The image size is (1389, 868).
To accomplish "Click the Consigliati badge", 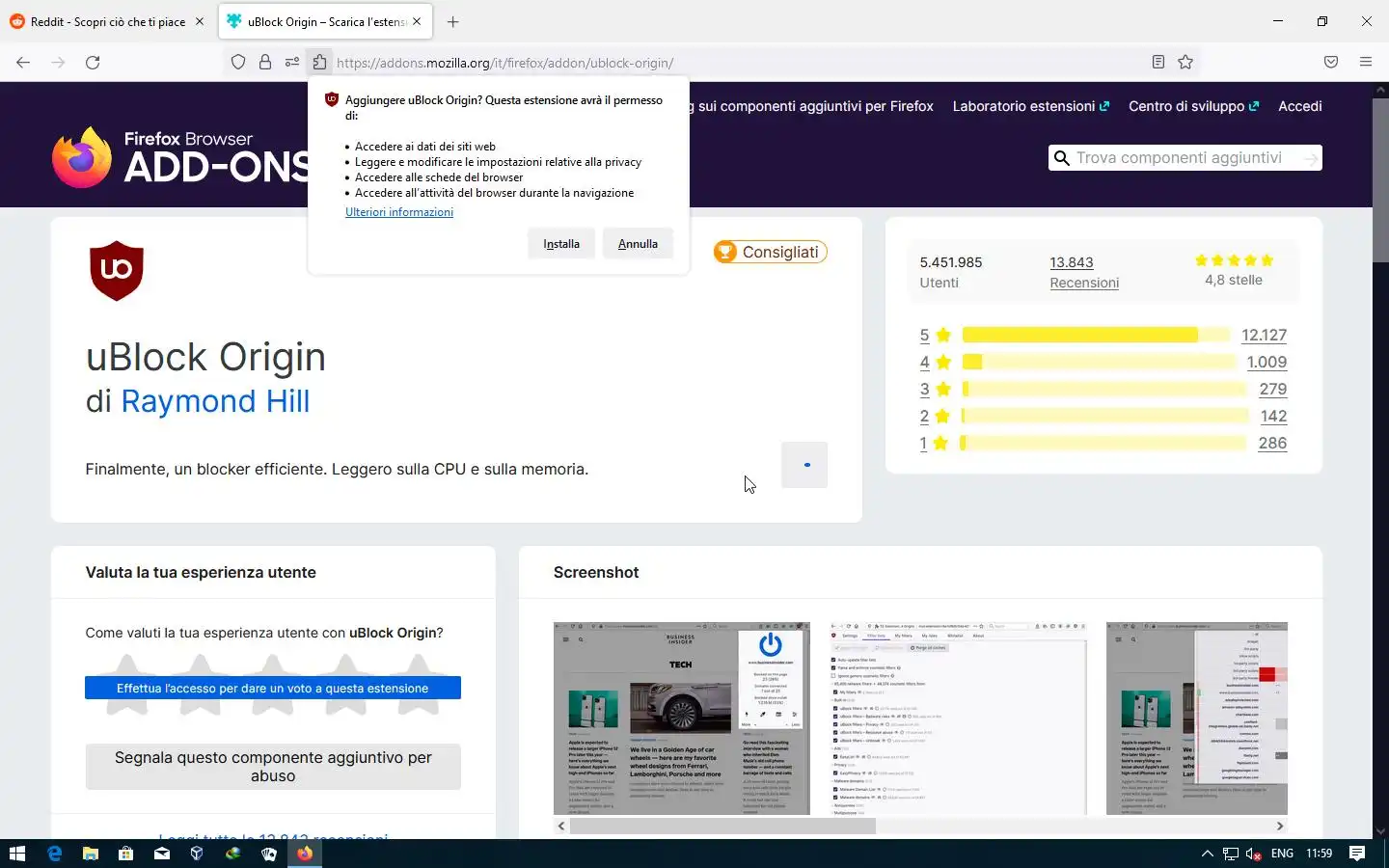I will point(770,252).
